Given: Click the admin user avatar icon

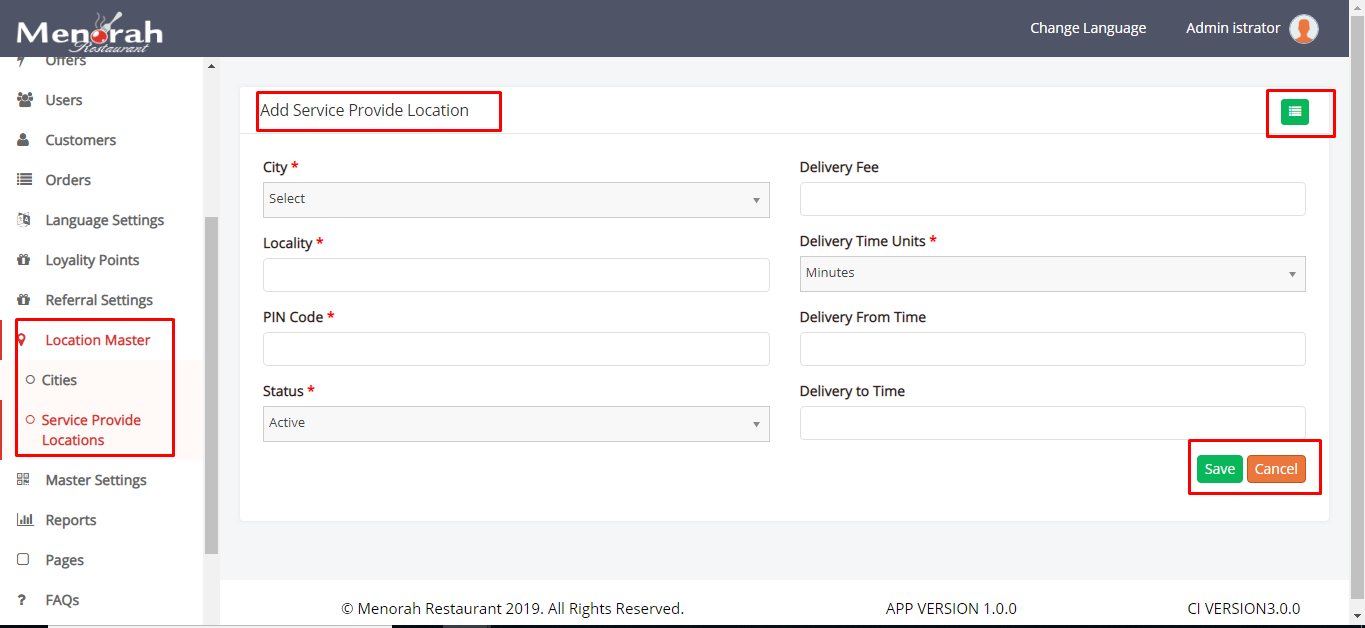Looking at the screenshot, I should (x=1303, y=29).
